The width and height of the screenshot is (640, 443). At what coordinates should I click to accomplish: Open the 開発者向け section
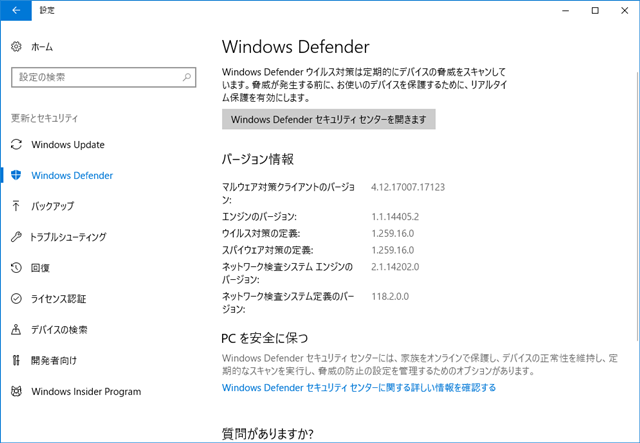tap(53, 361)
